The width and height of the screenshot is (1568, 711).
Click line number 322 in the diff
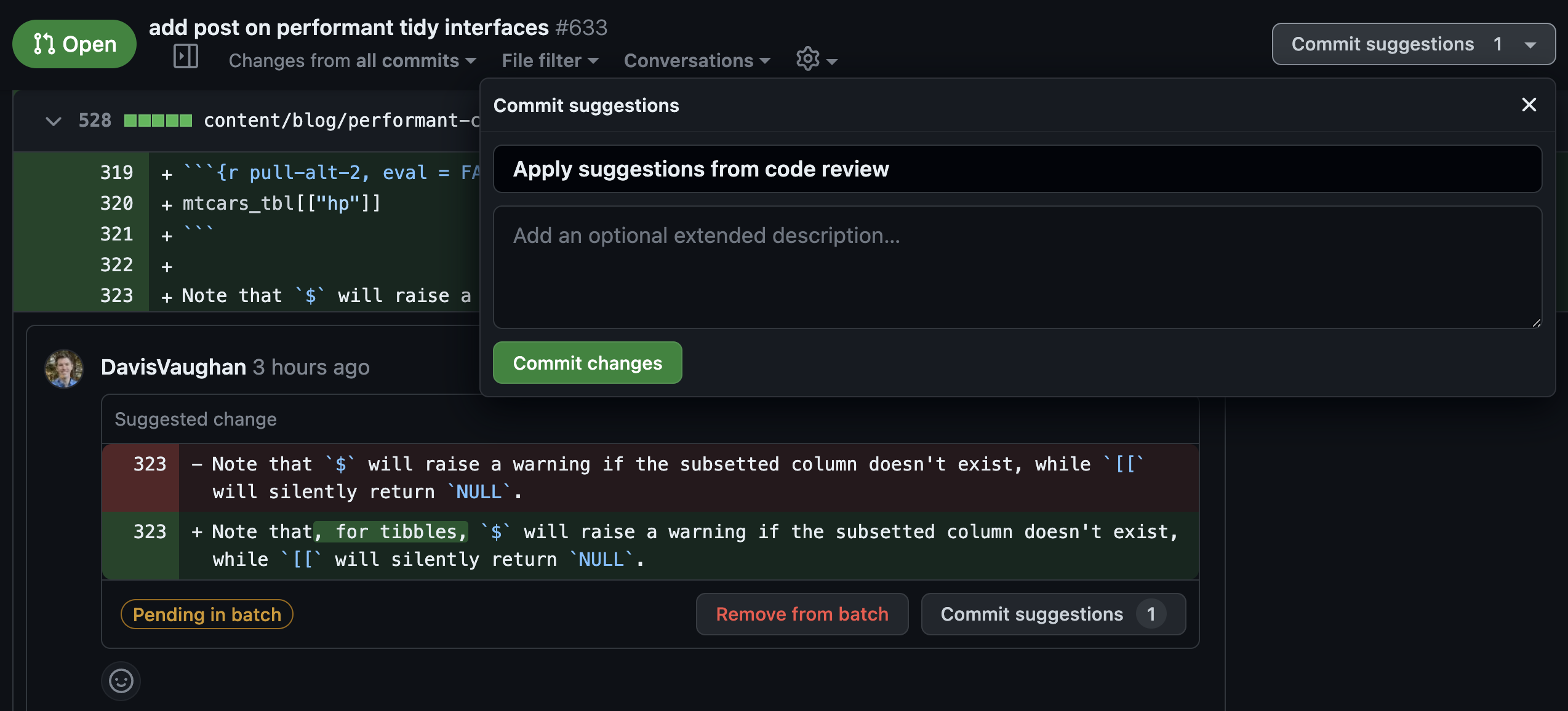(116, 265)
